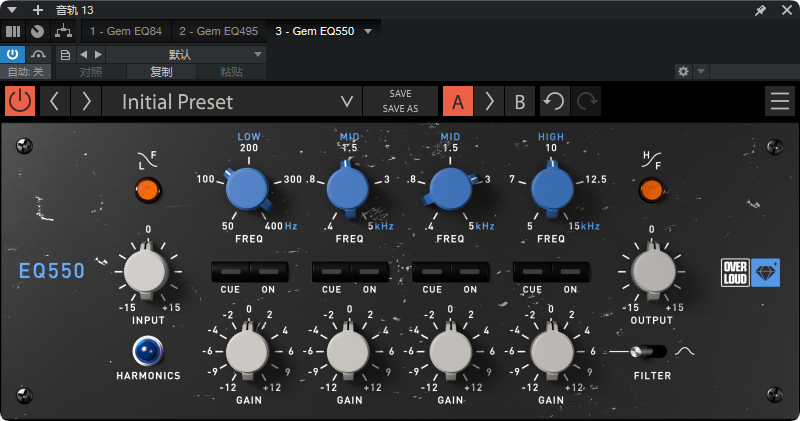Click the Overloud logo
The height and width of the screenshot is (421, 800).
coord(735,273)
